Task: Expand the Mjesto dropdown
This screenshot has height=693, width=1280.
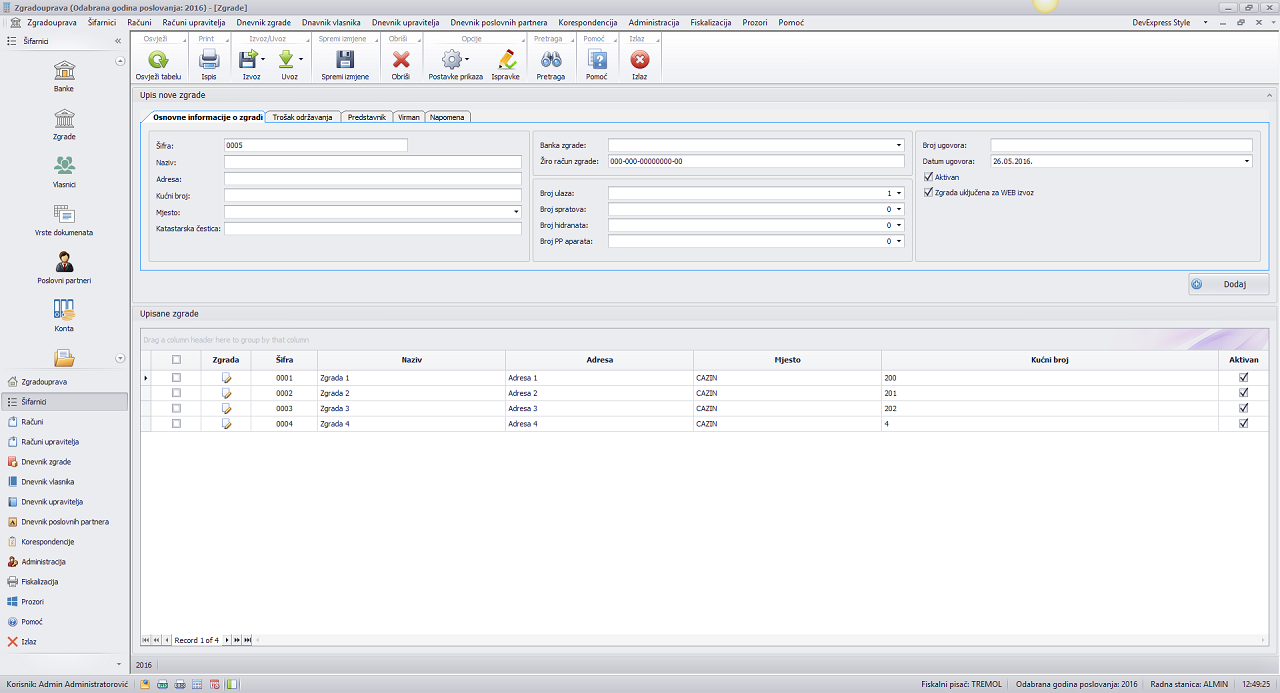Action: pyautogui.click(x=516, y=212)
